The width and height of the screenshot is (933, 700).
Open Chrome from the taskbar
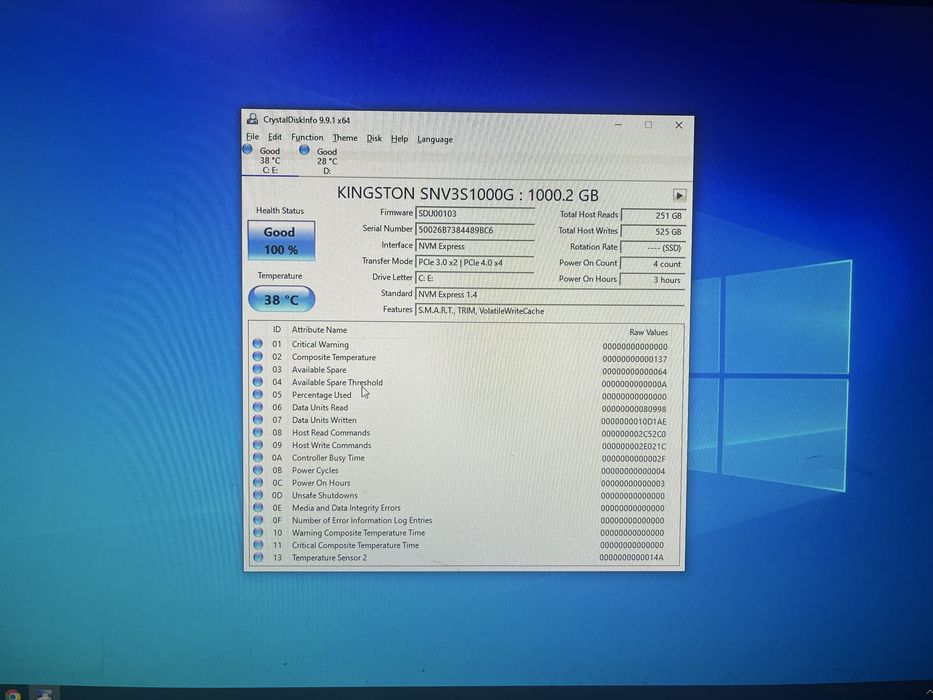pos(11,694)
